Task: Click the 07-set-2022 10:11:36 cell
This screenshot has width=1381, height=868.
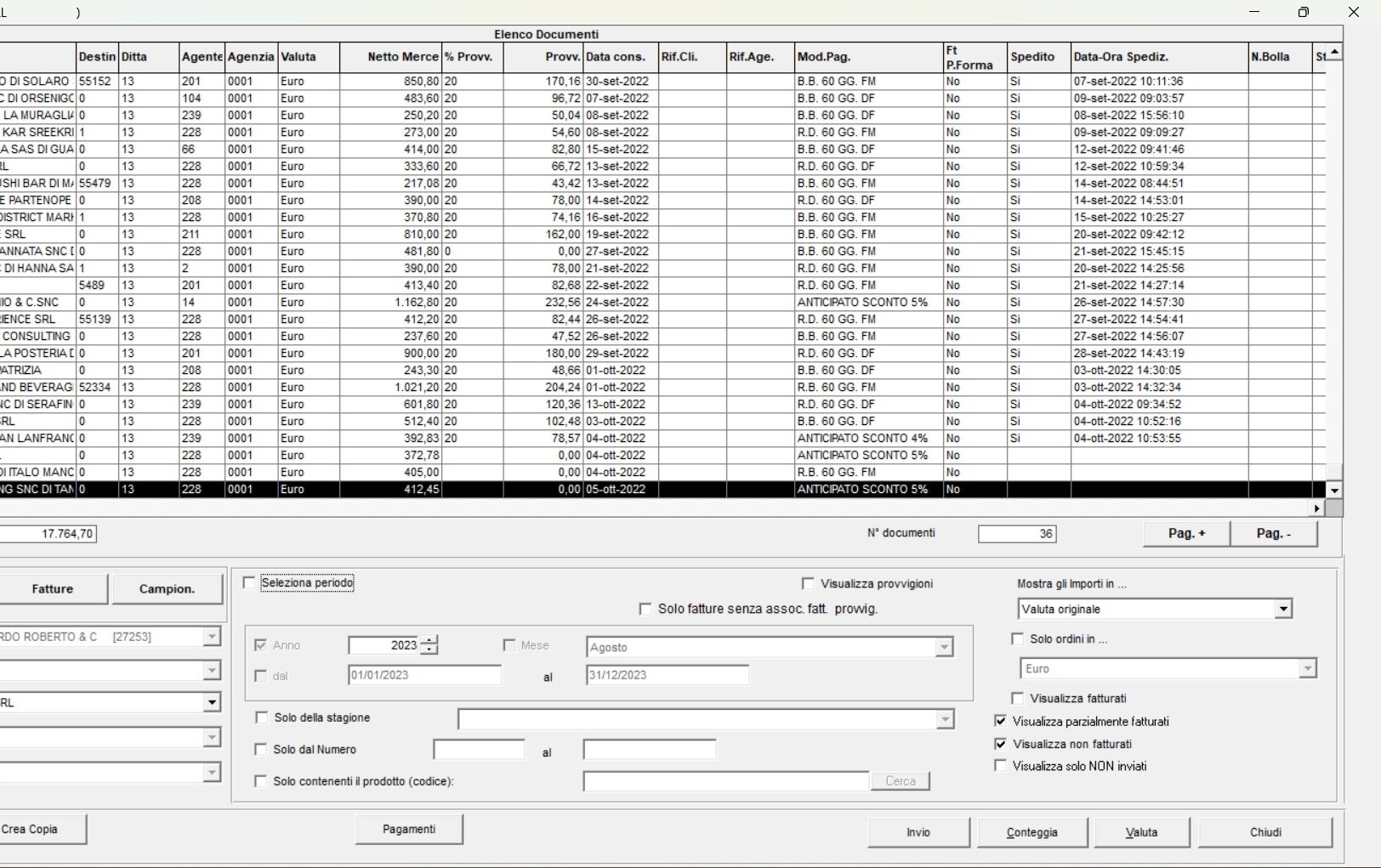Action: [1159, 82]
